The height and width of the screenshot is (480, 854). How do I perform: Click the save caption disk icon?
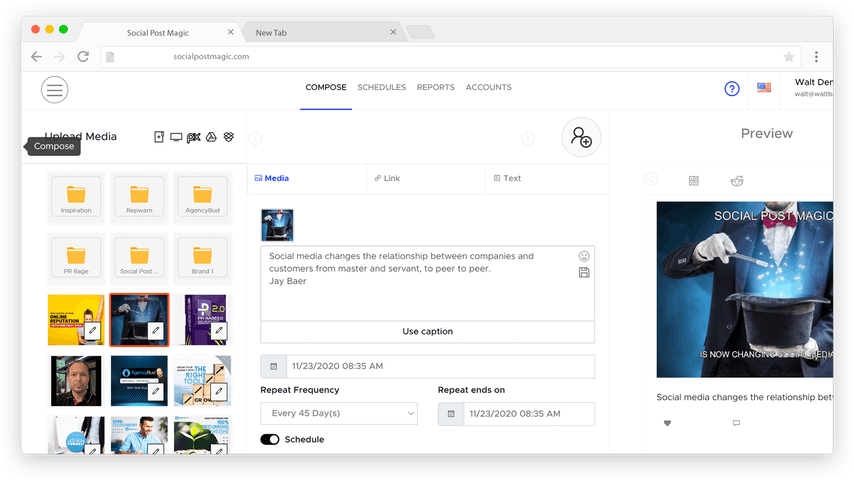[584, 272]
